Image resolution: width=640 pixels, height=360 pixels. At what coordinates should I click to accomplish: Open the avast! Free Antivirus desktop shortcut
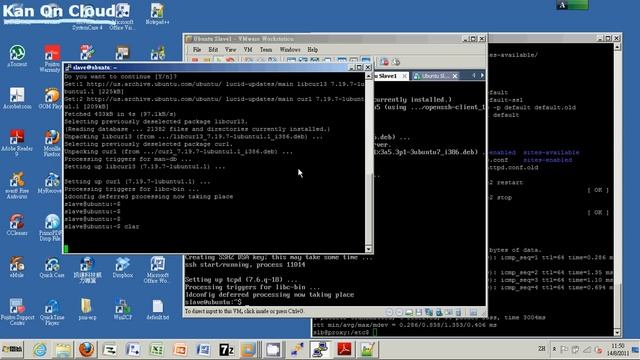[17, 185]
